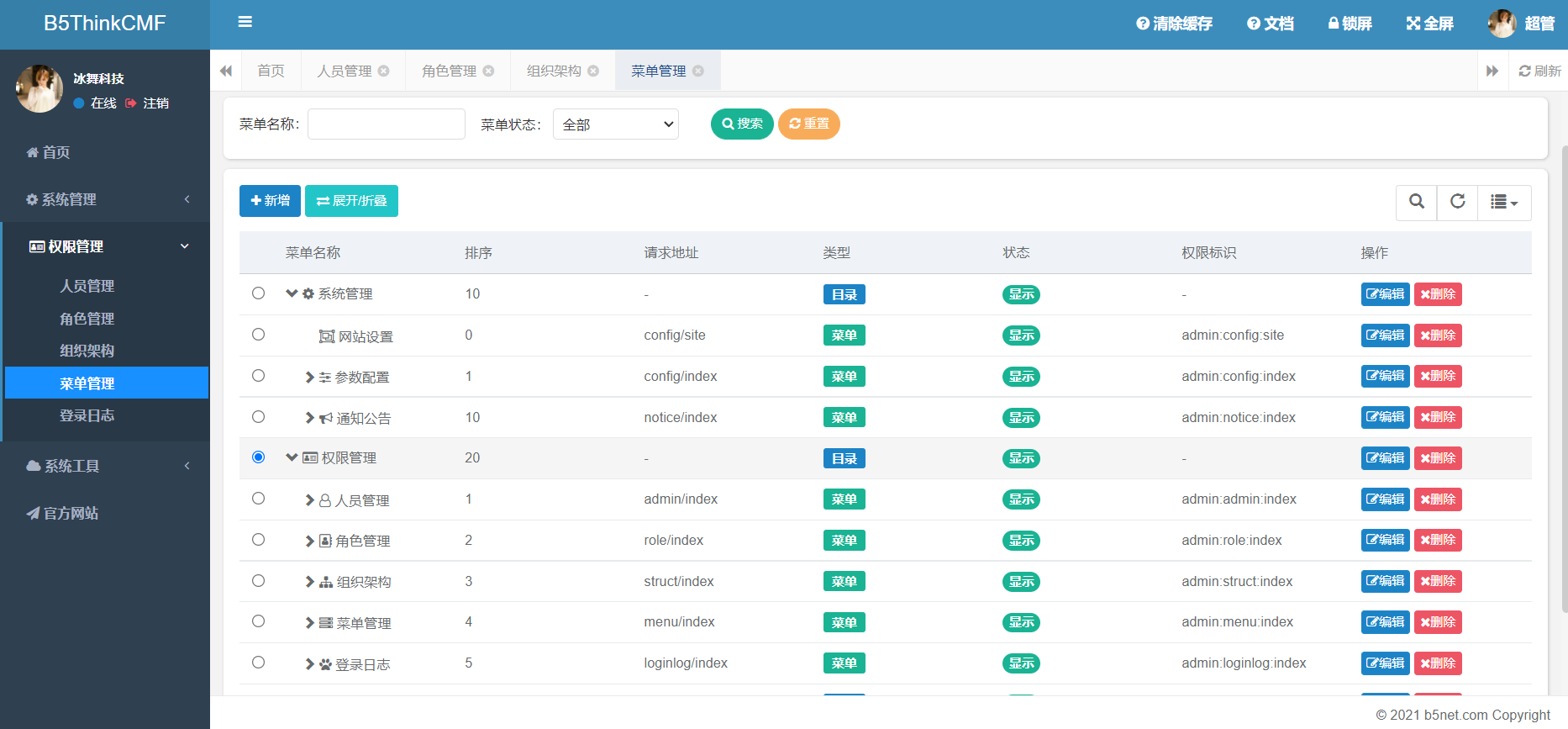Click the 重置 reset button
Image resolution: width=1568 pixels, height=729 pixels.
(809, 124)
